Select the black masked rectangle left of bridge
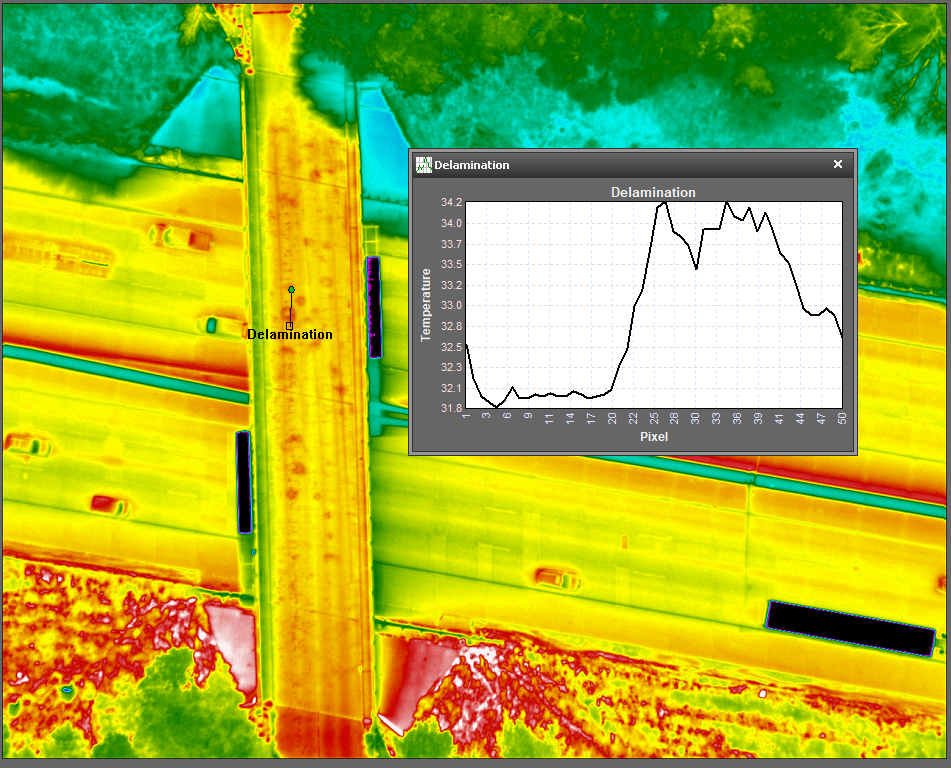Viewport: 951px width, 768px height. pyautogui.click(x=243, y=482)
